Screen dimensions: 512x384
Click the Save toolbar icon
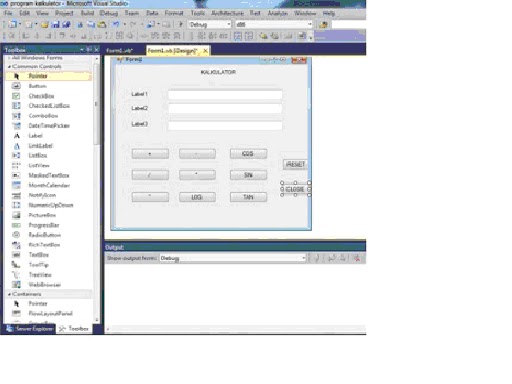point(55,25)
